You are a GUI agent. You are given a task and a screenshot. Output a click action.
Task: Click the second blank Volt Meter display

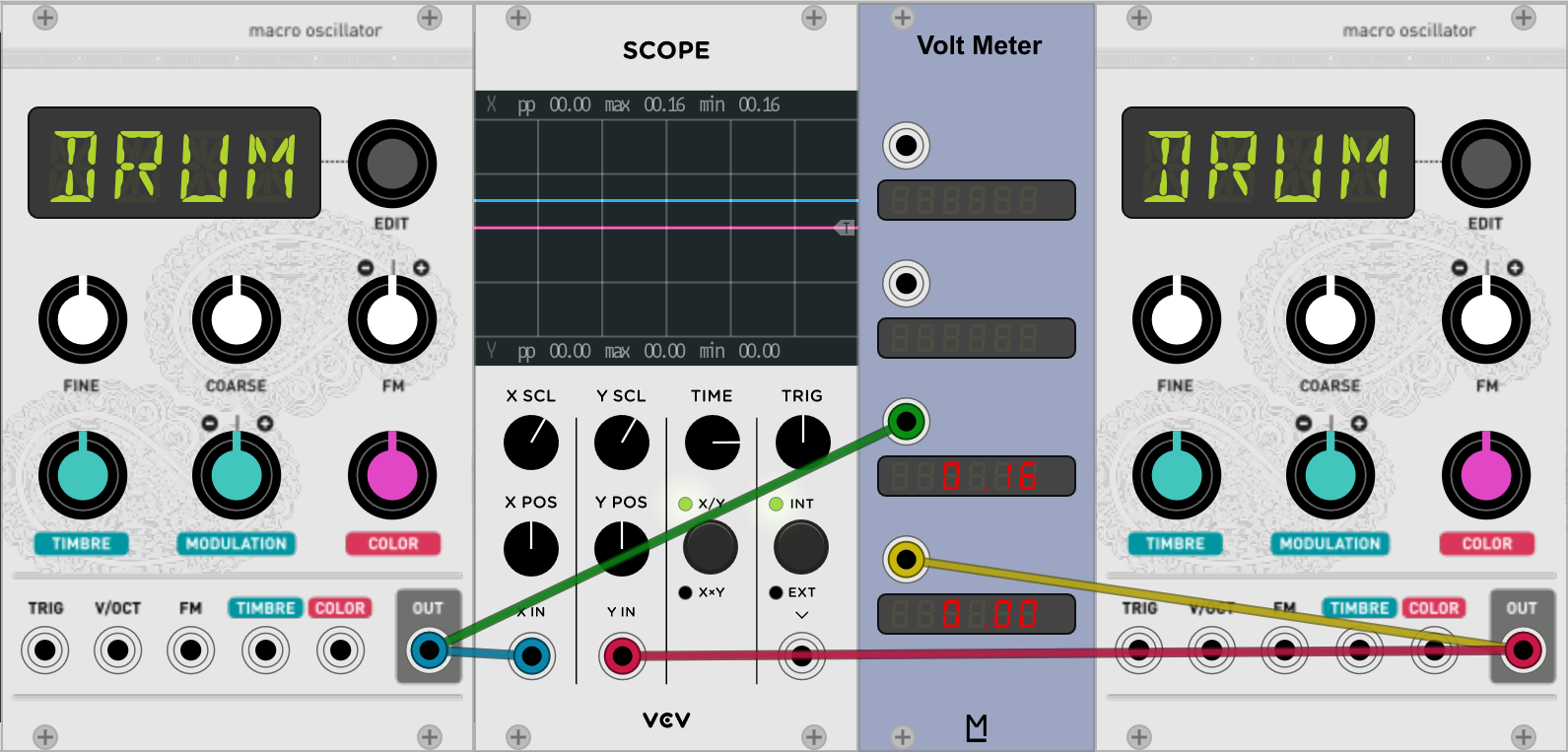click(977, 338)
